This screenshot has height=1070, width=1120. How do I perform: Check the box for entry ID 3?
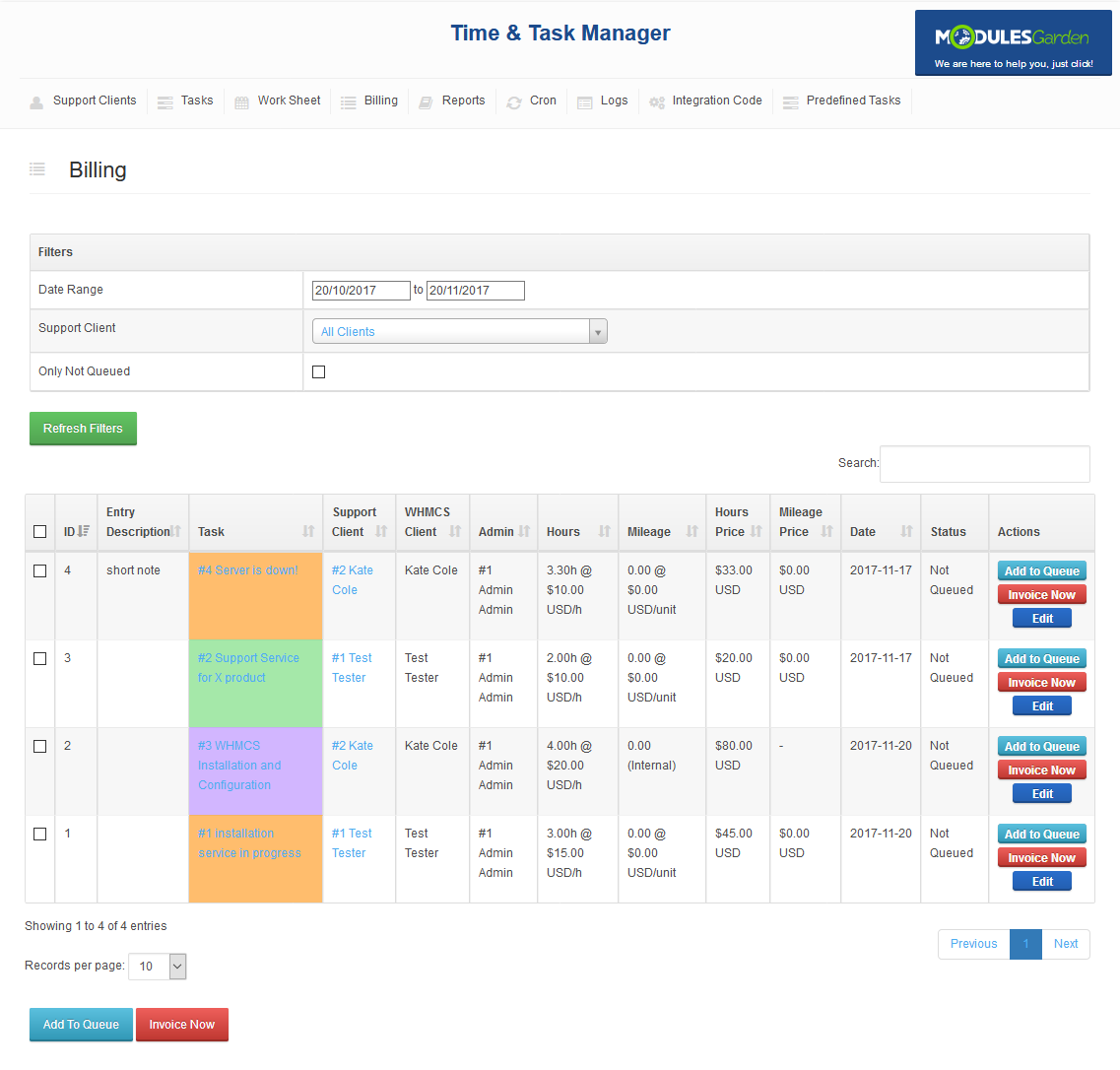coord(40,658)
